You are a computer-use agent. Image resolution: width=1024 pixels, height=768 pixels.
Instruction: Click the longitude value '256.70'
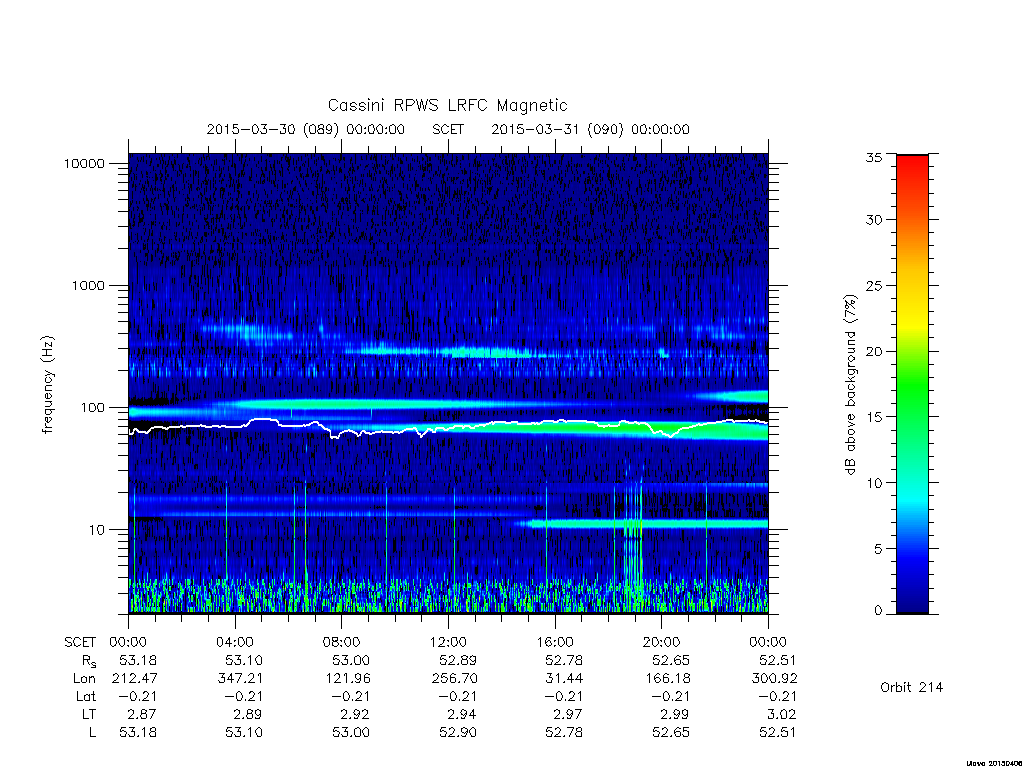point(455,679)
